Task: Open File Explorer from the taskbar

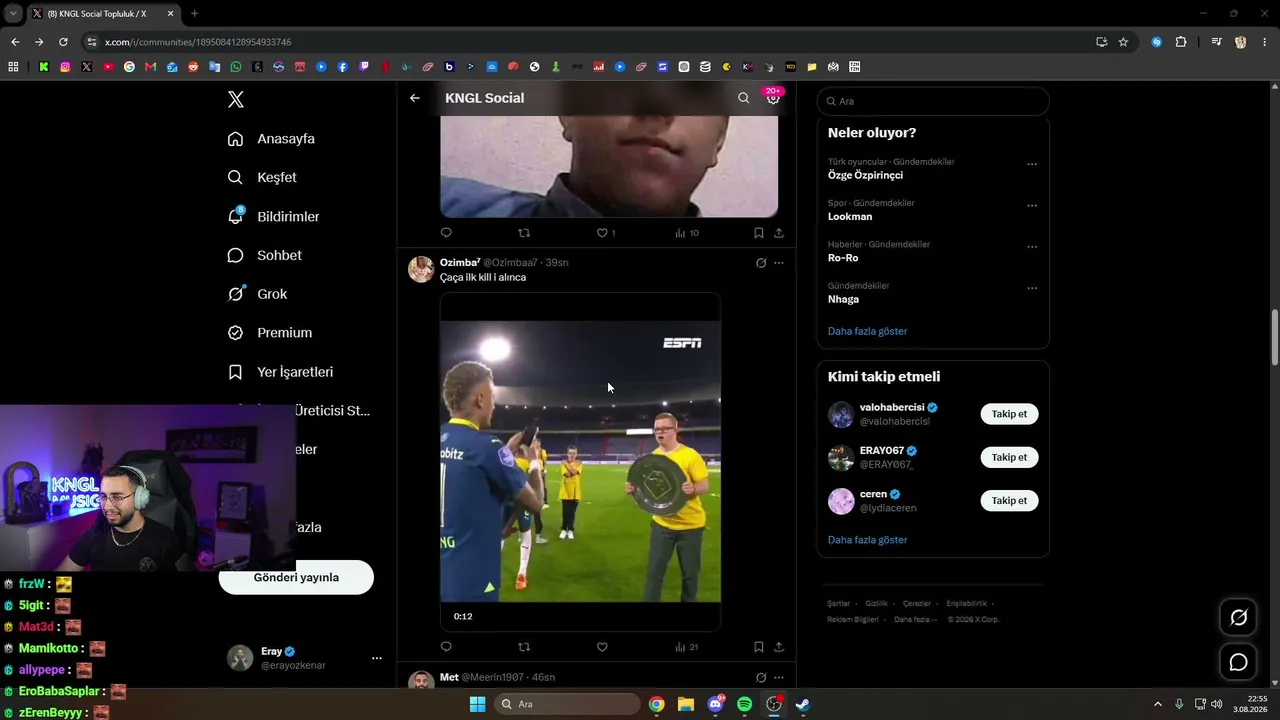Action: (x=686, y=704)
